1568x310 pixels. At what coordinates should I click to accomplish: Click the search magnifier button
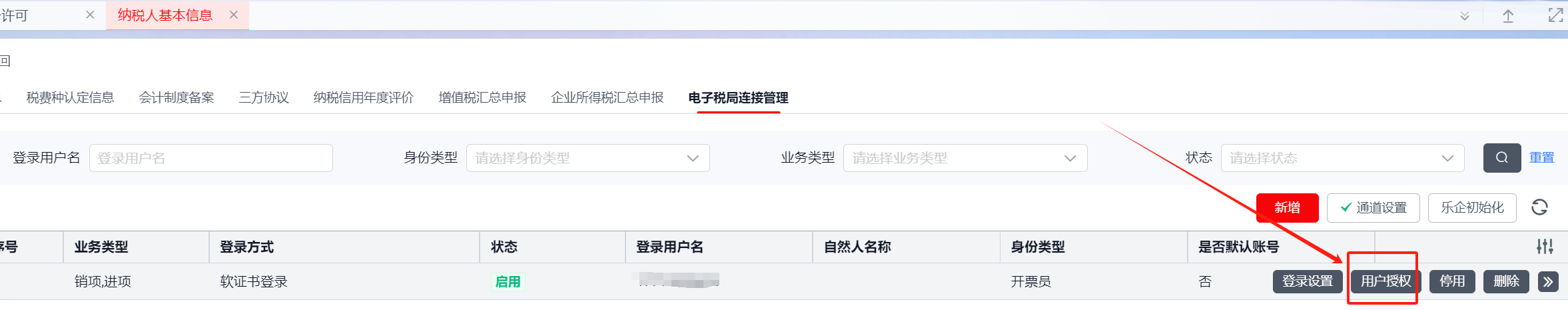(1501, 158)
